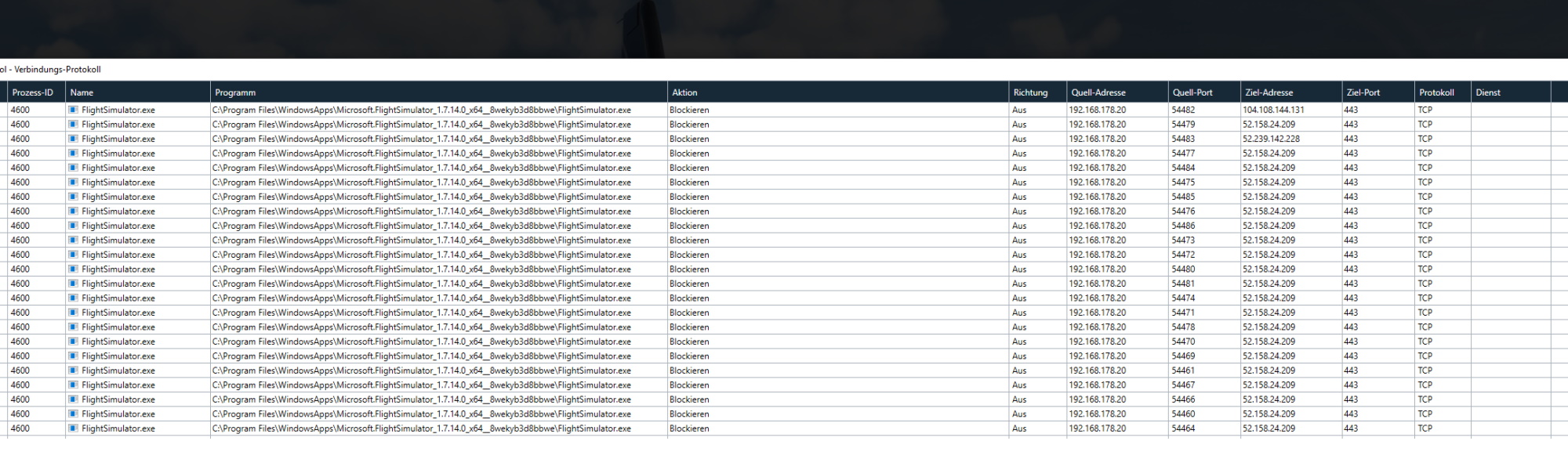The image size is (1568, 470).
Task: Click FlightSimulator icon in source port 54478 row
Action: (73, 327)
